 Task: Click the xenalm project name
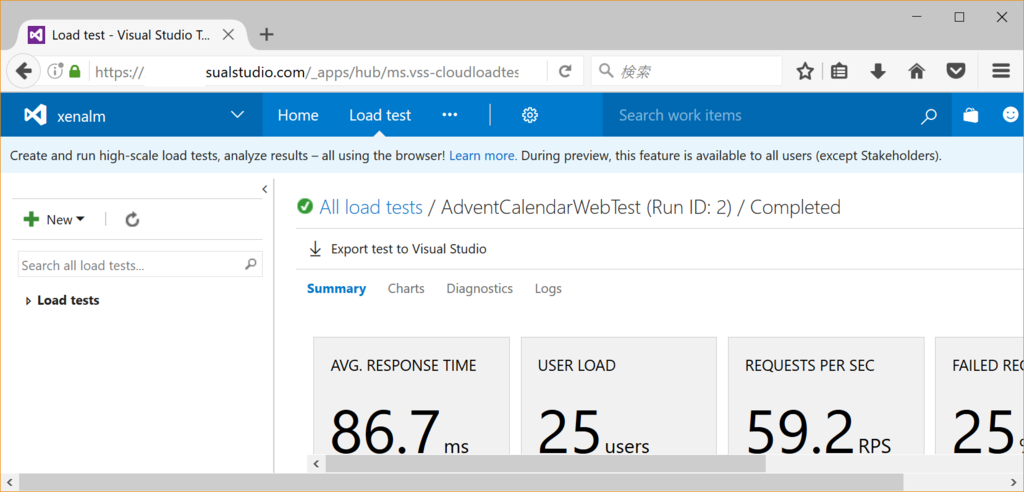(82, 117)
